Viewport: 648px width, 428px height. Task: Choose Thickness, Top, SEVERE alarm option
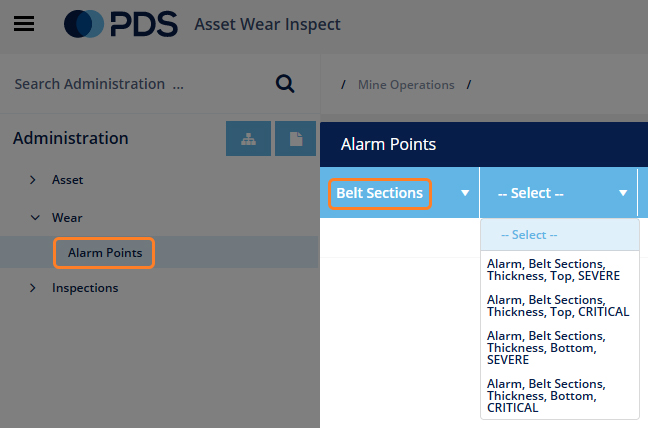[x=560, y=270]
